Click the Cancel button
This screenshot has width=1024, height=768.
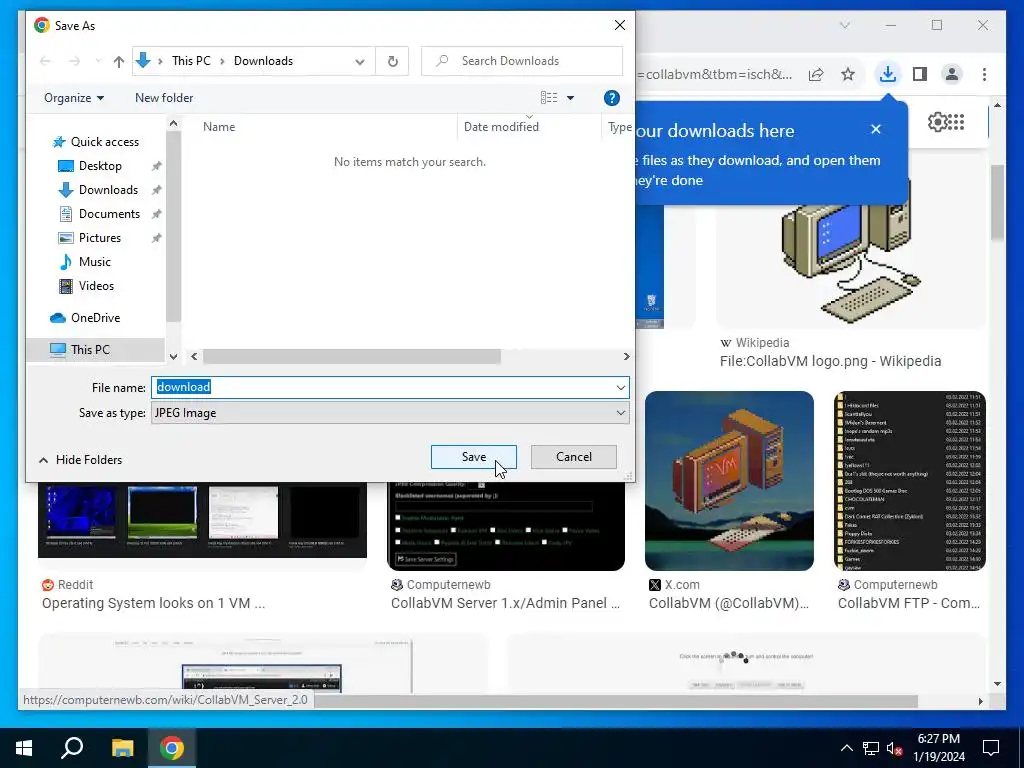tap(573, 457)
